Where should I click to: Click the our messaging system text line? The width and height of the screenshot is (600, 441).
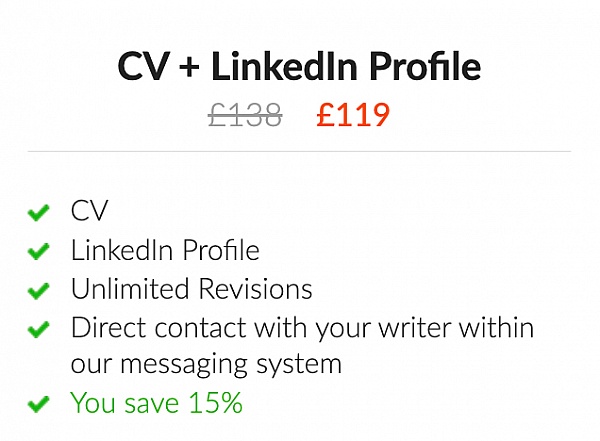(x=206, y=364)
